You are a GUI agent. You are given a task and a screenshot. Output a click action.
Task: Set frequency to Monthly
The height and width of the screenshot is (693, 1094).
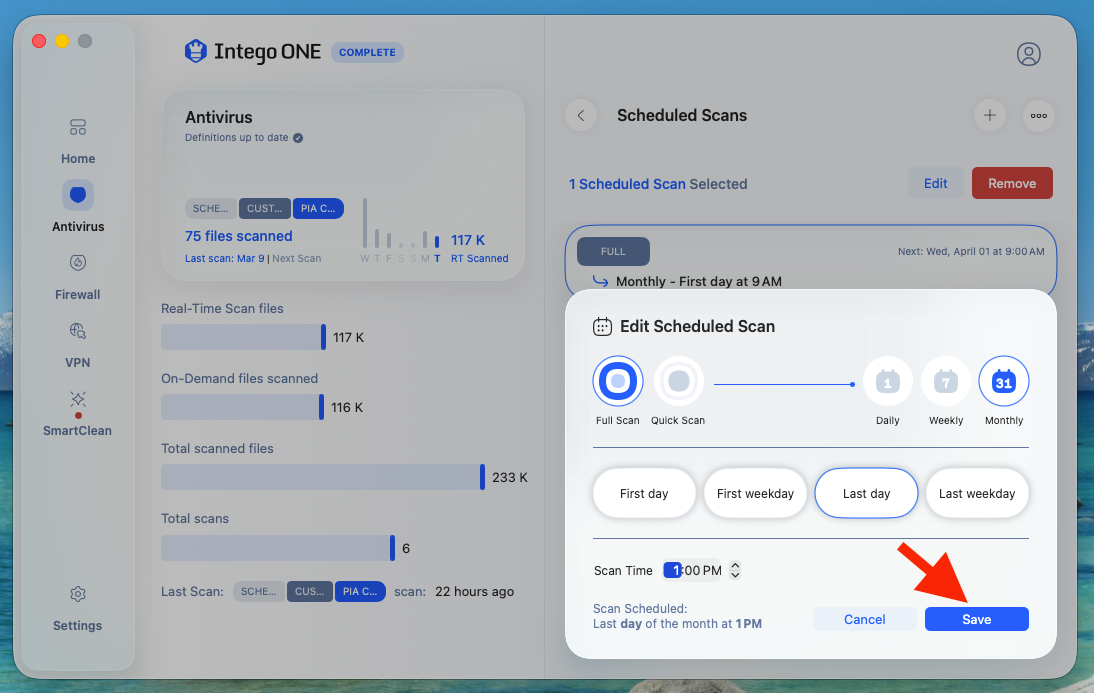pos(1003,382)
